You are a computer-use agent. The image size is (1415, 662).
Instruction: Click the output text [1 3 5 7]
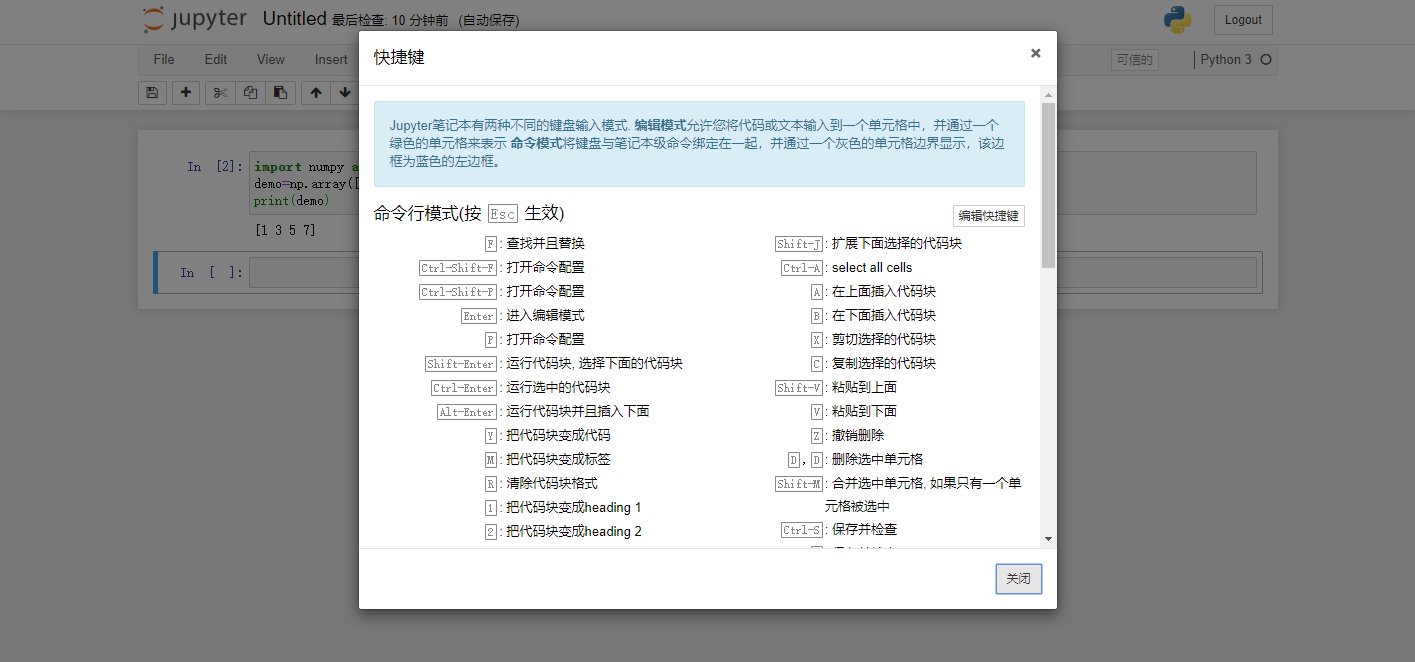(285, 230)
